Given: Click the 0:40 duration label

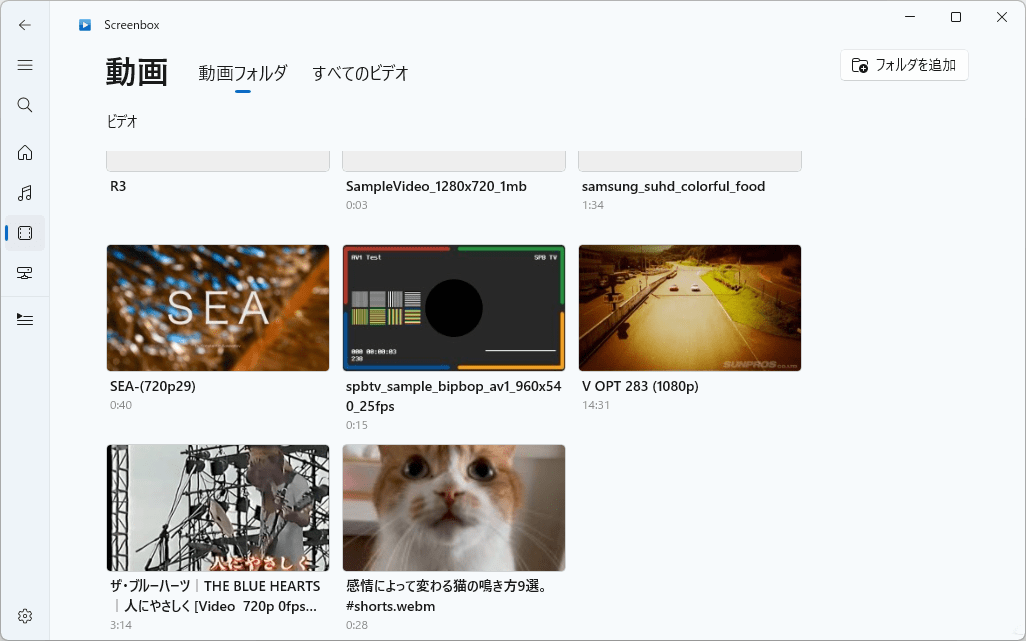Looking at the screenshot, I should (121, 406).
